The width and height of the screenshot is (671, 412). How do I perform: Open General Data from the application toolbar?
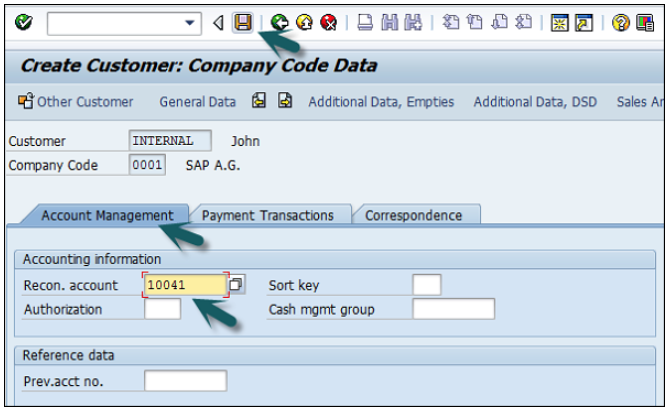pyautogui.click(x=197, y=101)
